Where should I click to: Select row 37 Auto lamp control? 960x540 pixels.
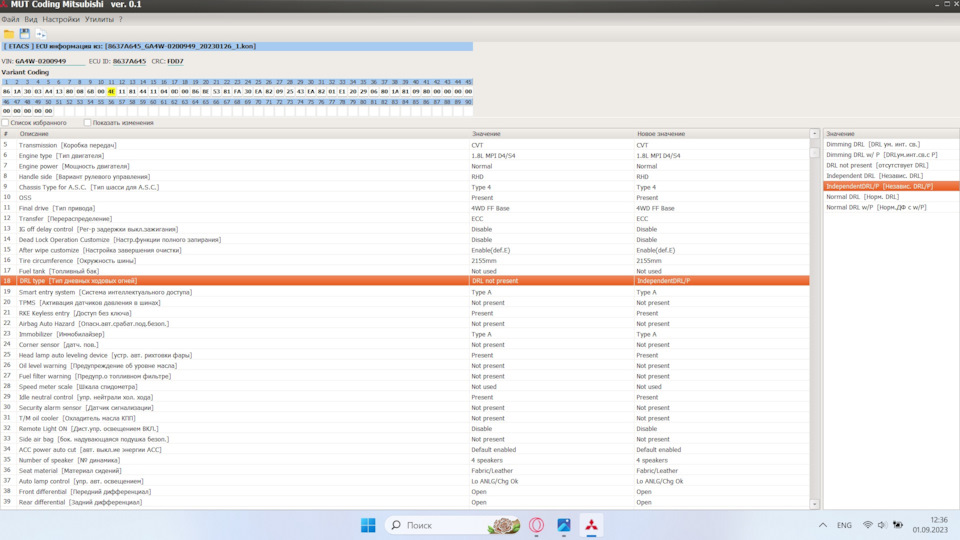(x=405, y=481)
